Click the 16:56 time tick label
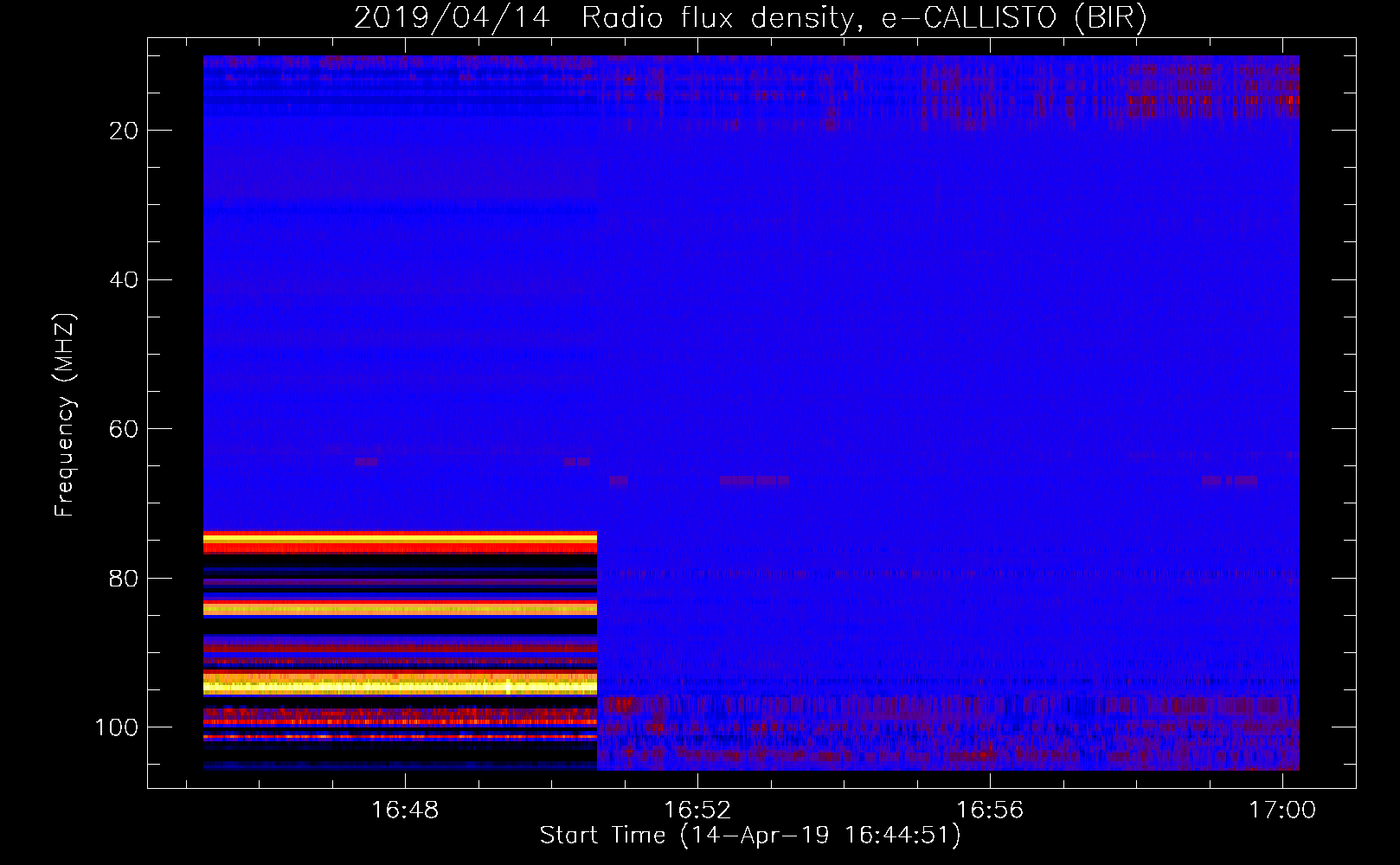This screenshot has height=865, width=1400. coord(989,811)
